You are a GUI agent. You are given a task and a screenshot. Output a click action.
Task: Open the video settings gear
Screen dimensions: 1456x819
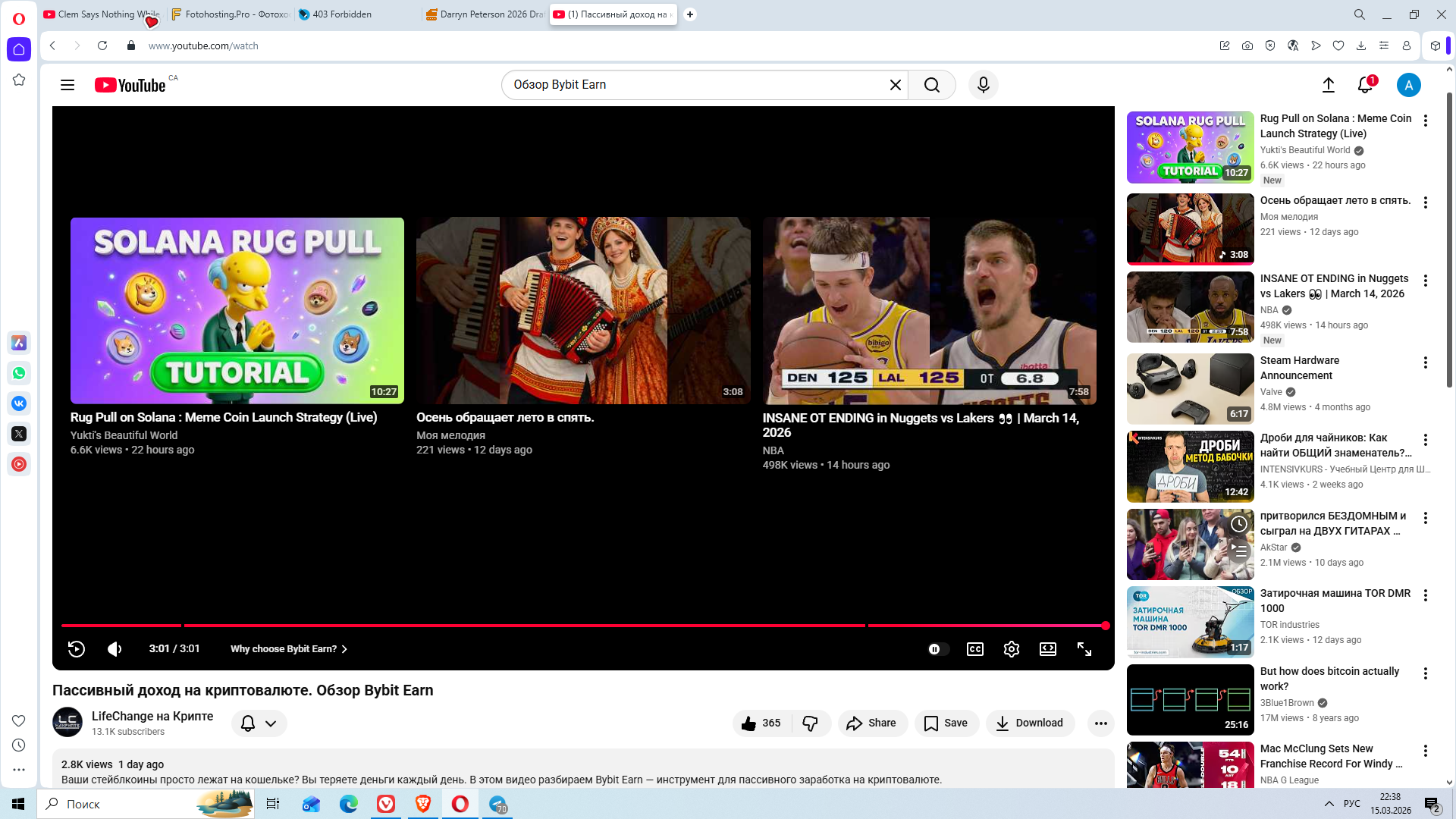click(x=1011, y=649)
